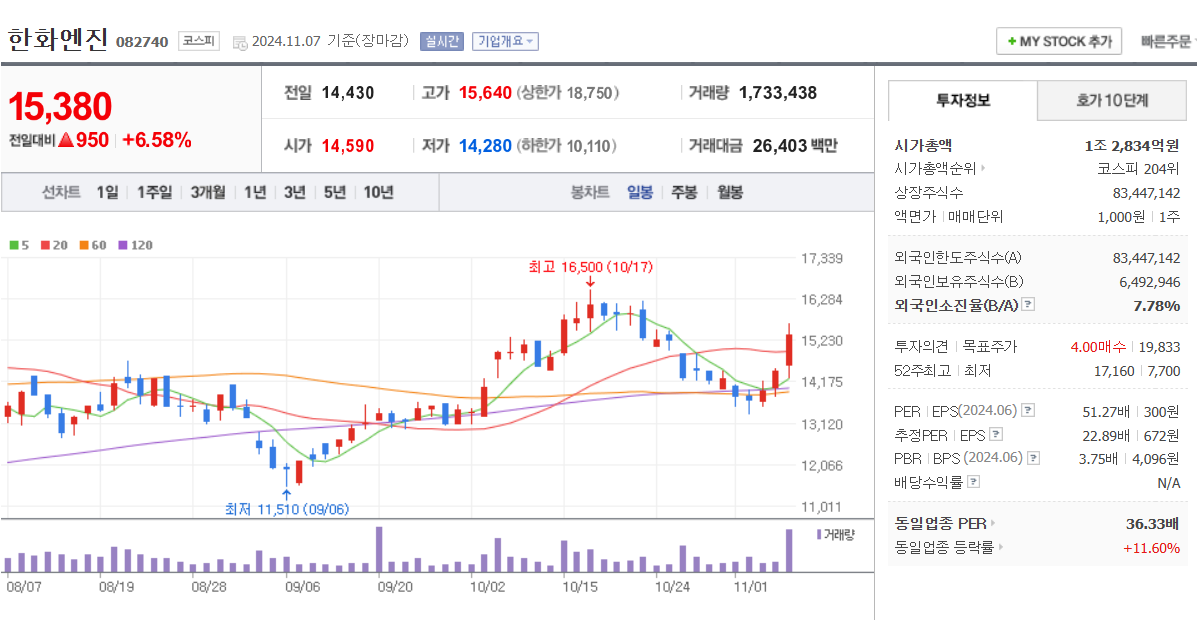Click the arrow next to 동일업종 PER
The width and height of the screenshot is (1197, 620).
tap(993, 524)
